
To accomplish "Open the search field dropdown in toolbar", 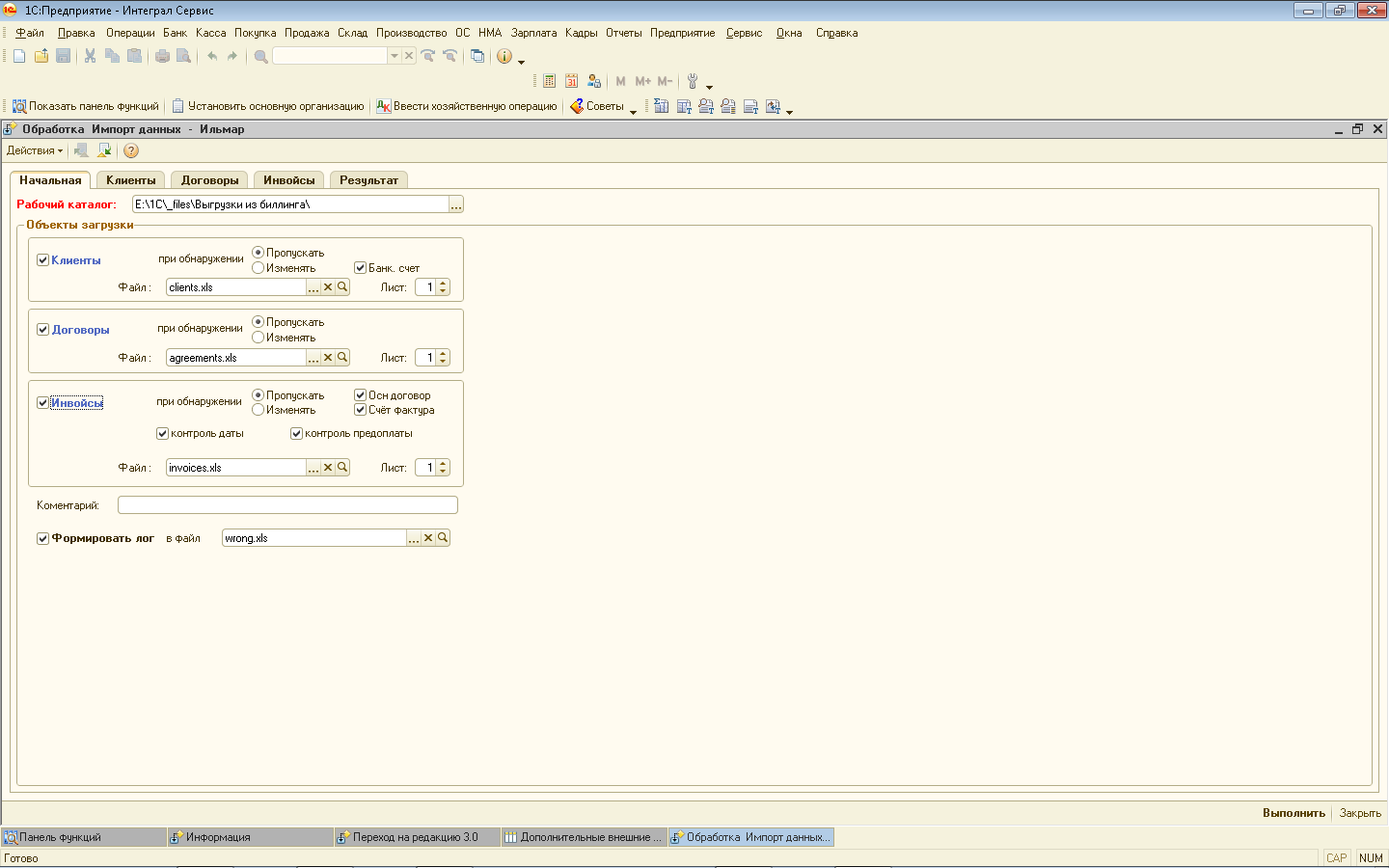I will pos(394,56).
